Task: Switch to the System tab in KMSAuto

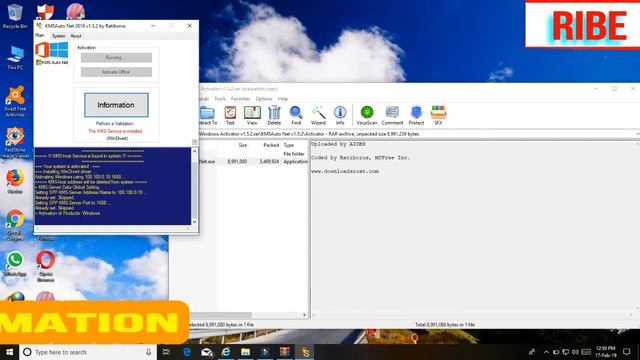Action: click(x=58, y=36)
